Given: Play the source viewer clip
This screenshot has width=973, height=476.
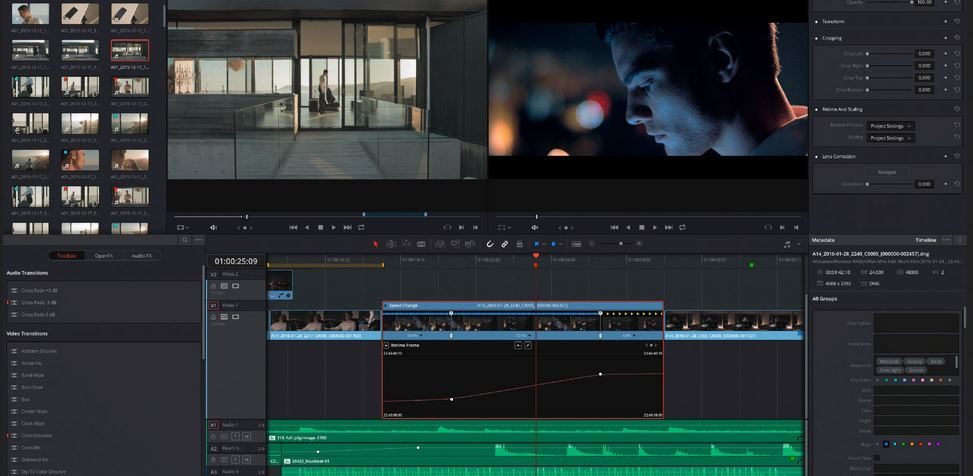Looking at the screenshot, I should click(x=334, y=228).
